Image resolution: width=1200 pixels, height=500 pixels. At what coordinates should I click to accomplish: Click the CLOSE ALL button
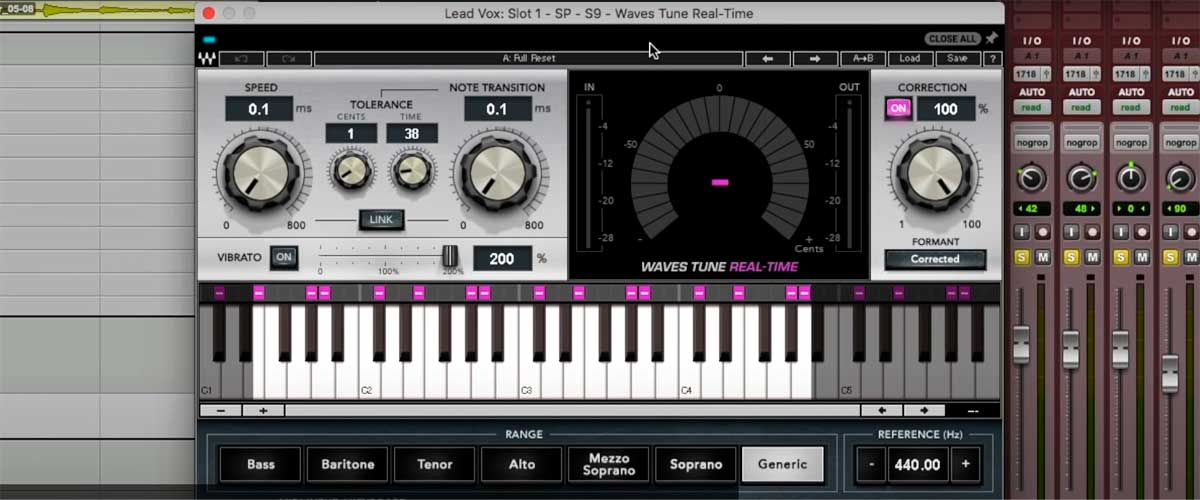[953, 38]
